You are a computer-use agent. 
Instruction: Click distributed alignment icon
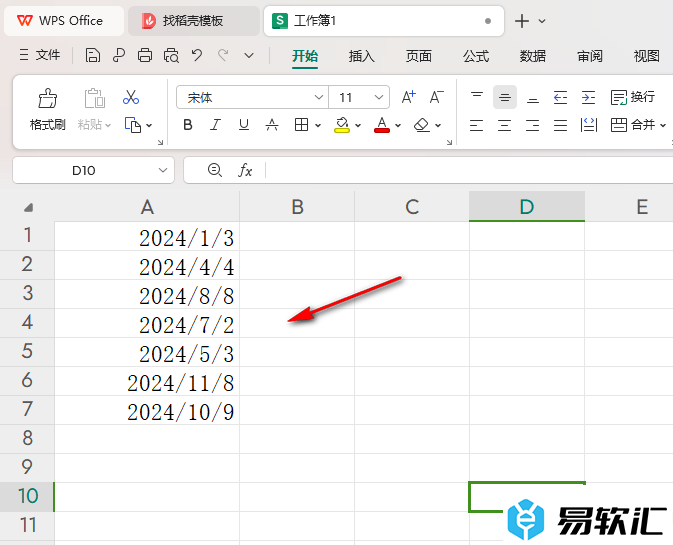[x=588, y=125]
